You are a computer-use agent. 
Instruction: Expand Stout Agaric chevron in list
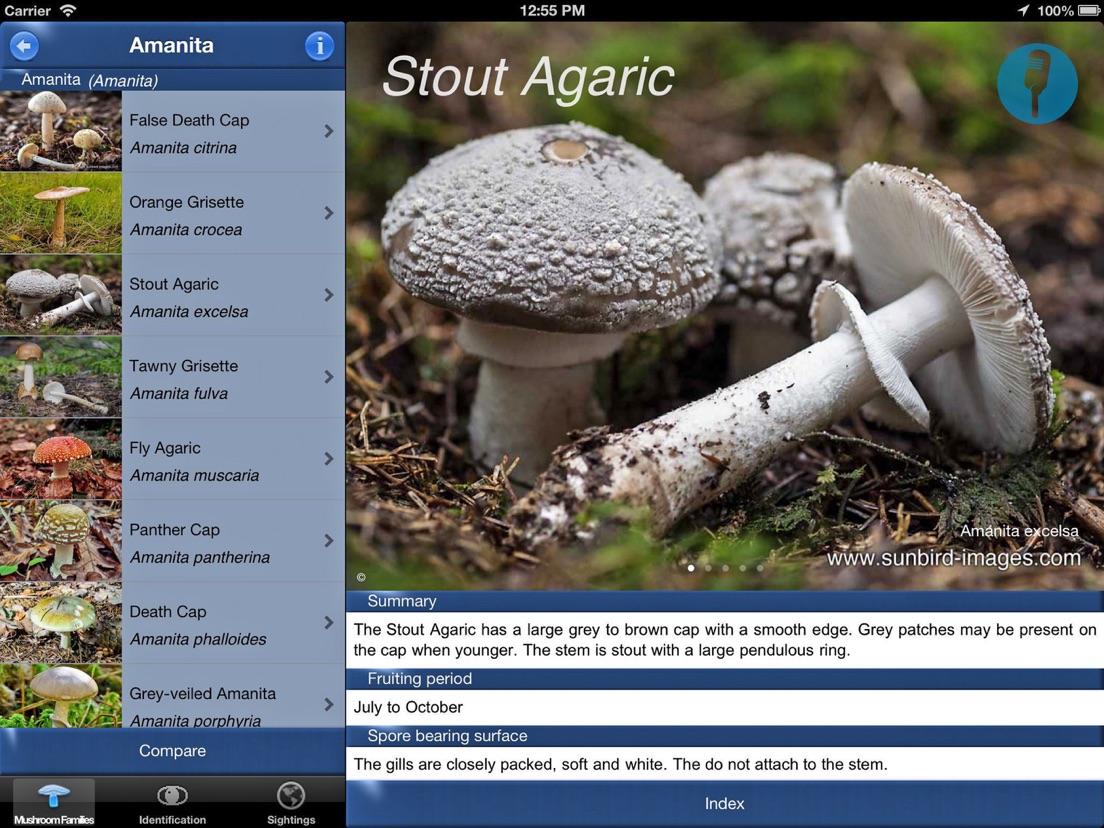click(x=329, y=295)
